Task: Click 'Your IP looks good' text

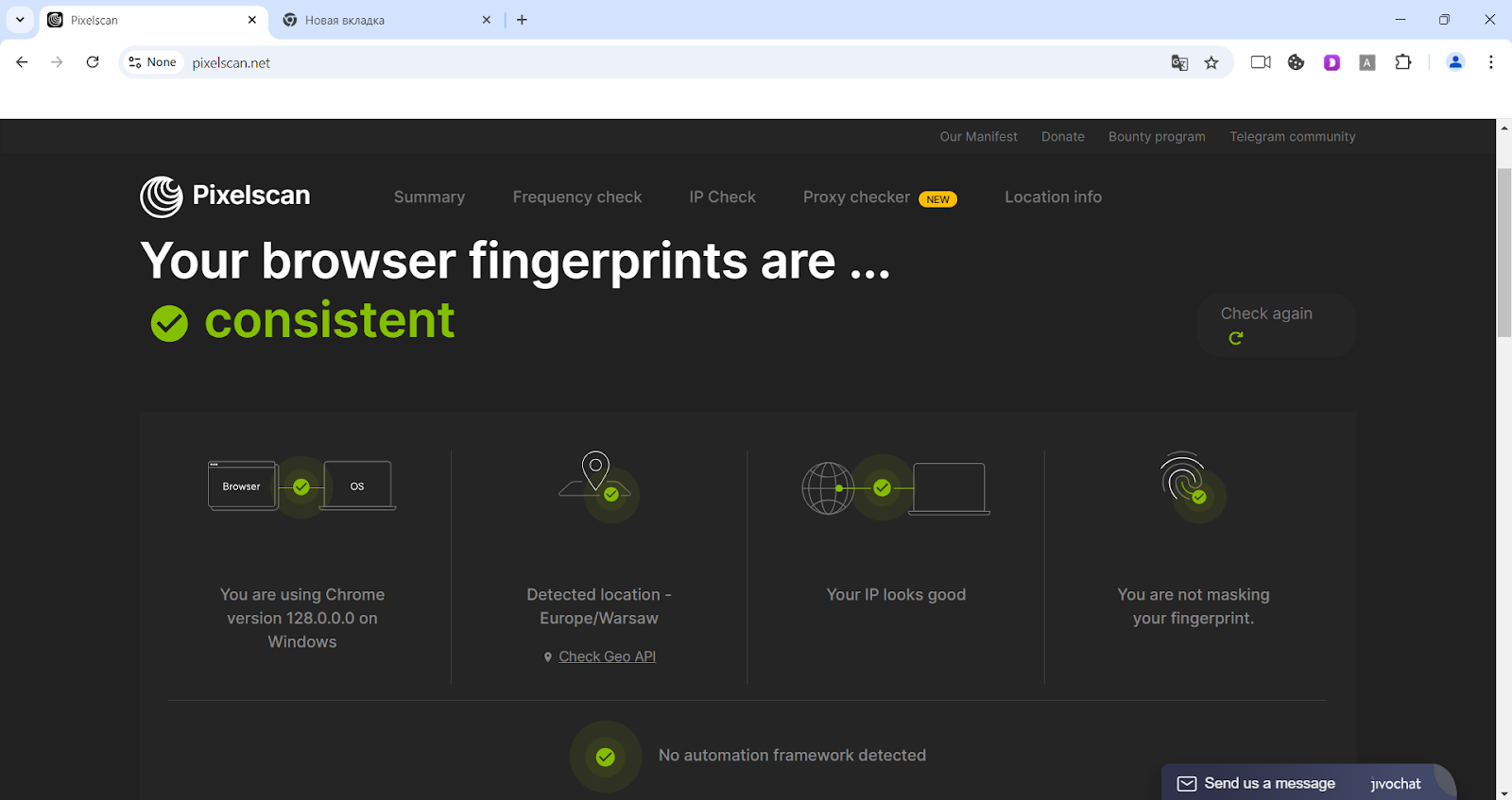Action: point(896,594)
